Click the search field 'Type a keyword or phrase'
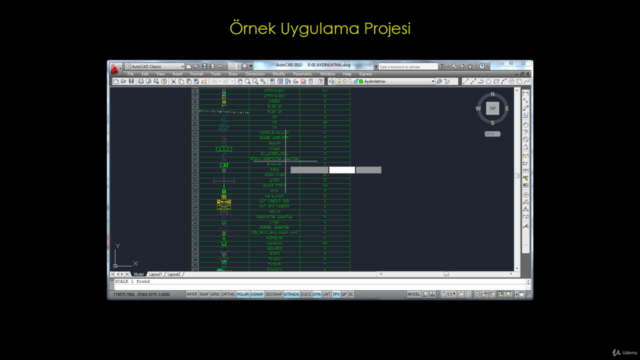 coord(408,67)
